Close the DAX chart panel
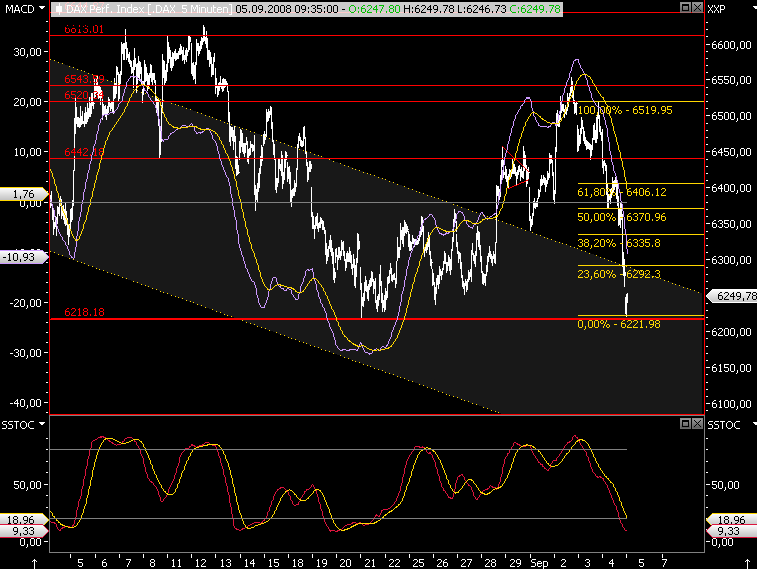 698,7
